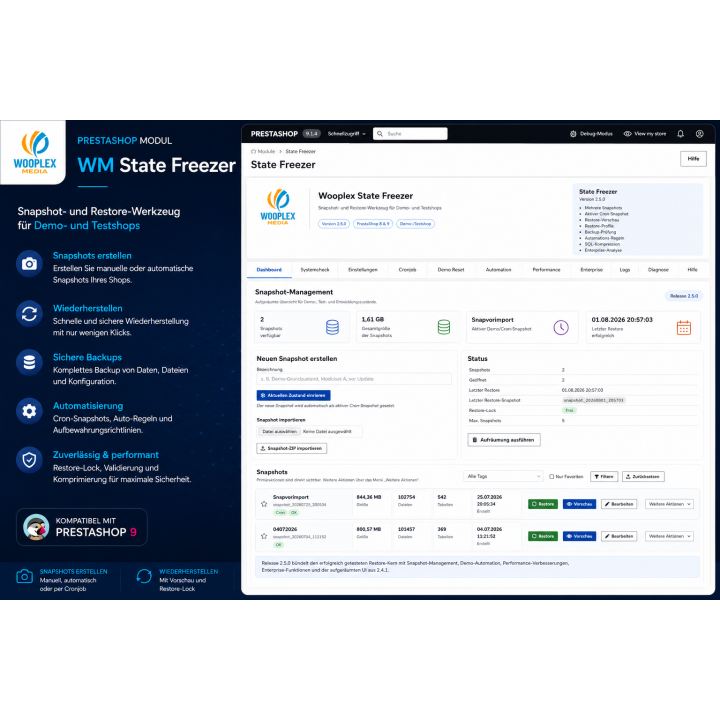Click the Version 2.5.0 badge
The height and width of the screenshot is (720, 720).
click(x=334, y=224)
